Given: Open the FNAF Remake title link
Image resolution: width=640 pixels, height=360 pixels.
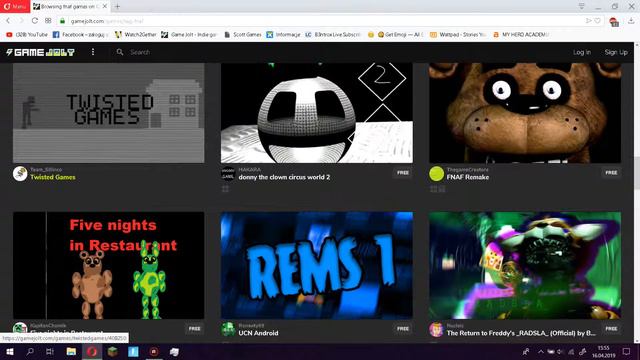Looking at the screenshot, I should [468, 177].
